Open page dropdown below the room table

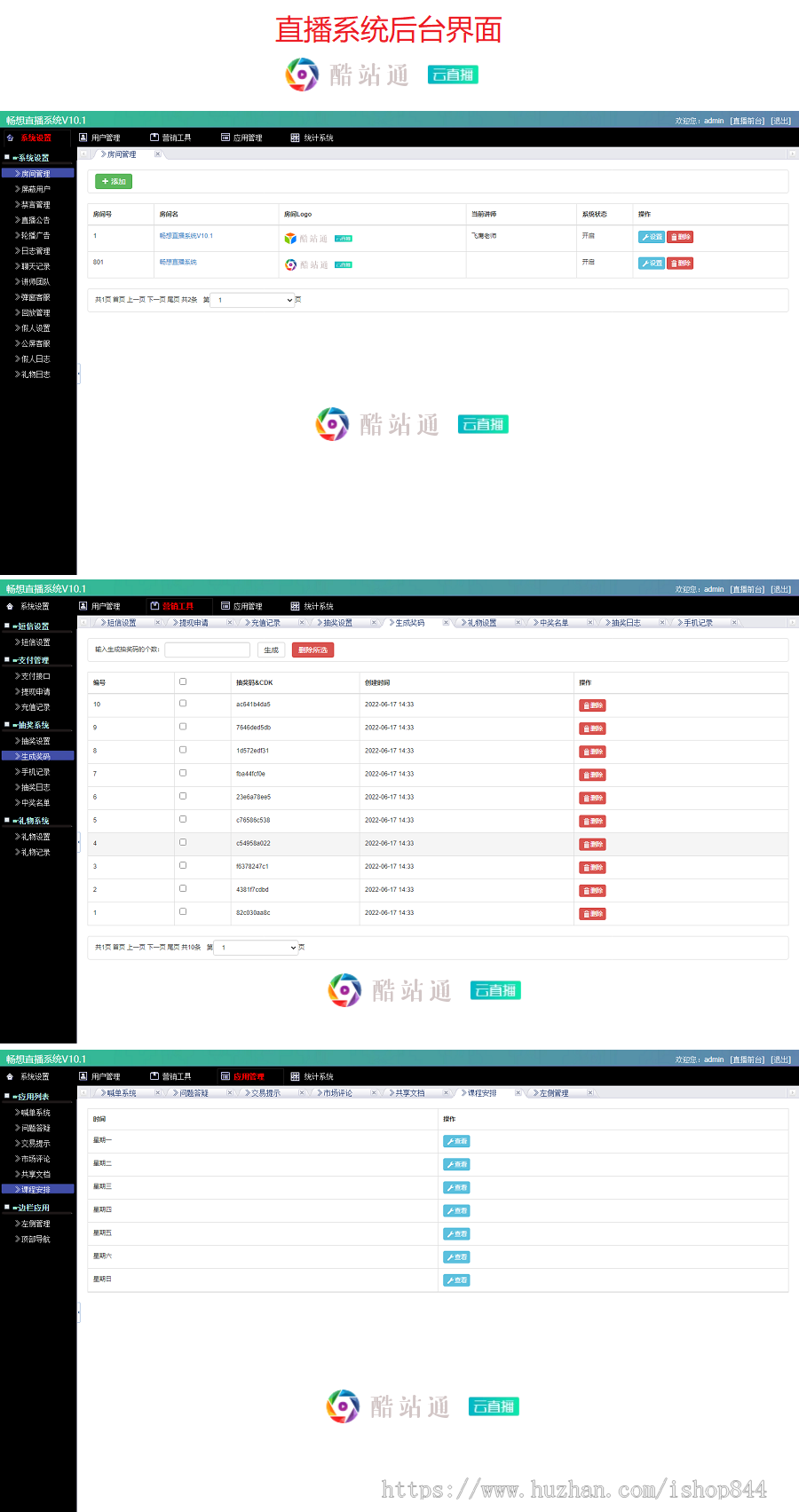click(253, 300)
